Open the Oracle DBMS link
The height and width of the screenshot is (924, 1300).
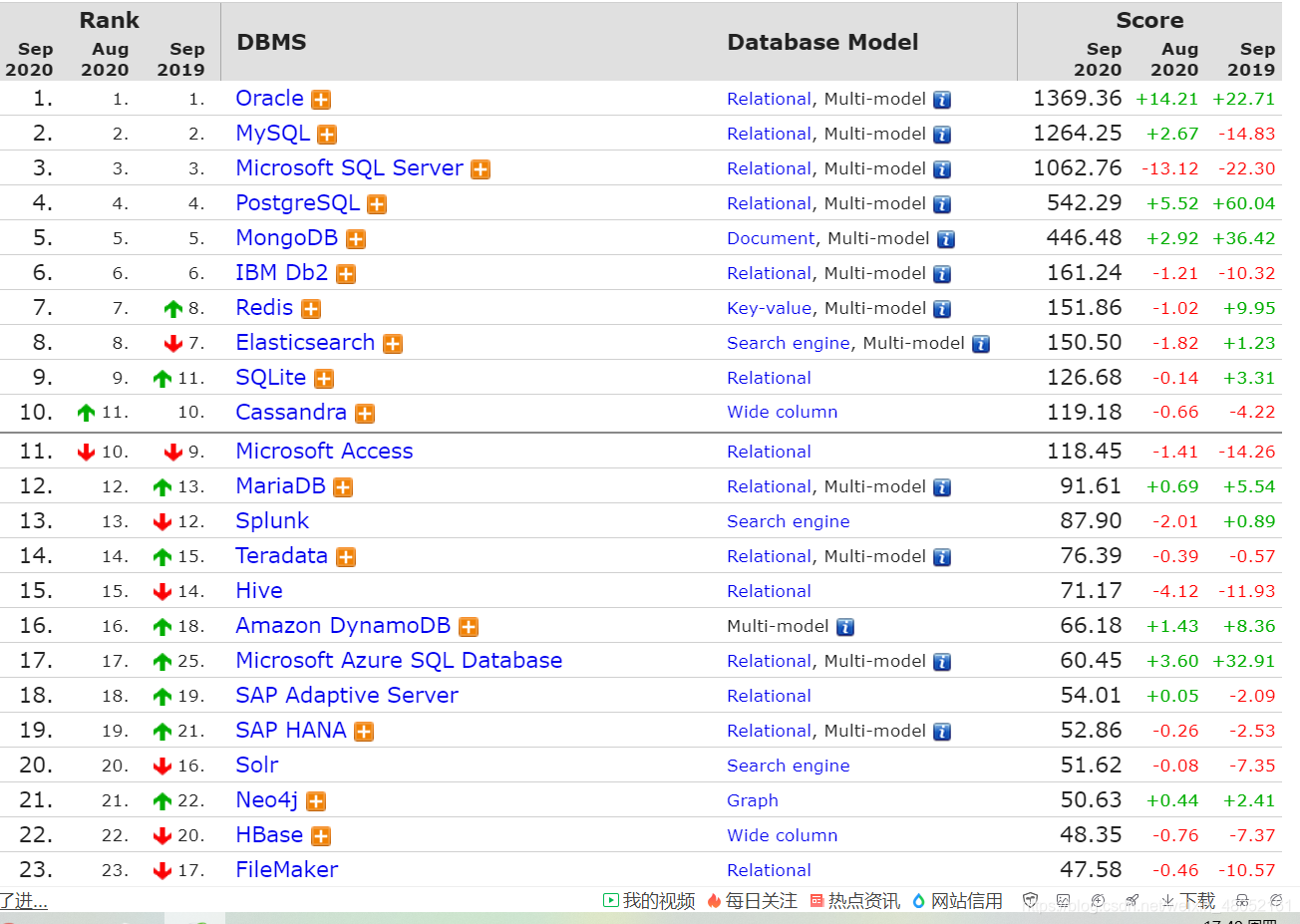pyautogui.click(x=269, y=99)
